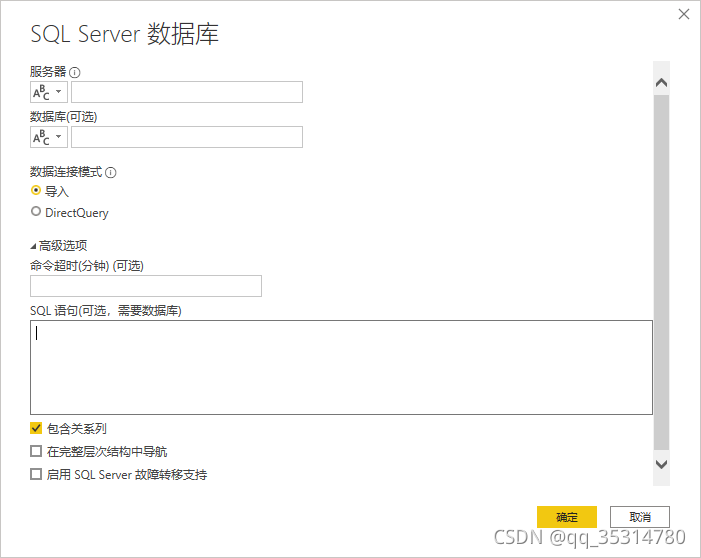Select the DirectQuery radio button
Screen dimensions: 701x558
[36, 211]
